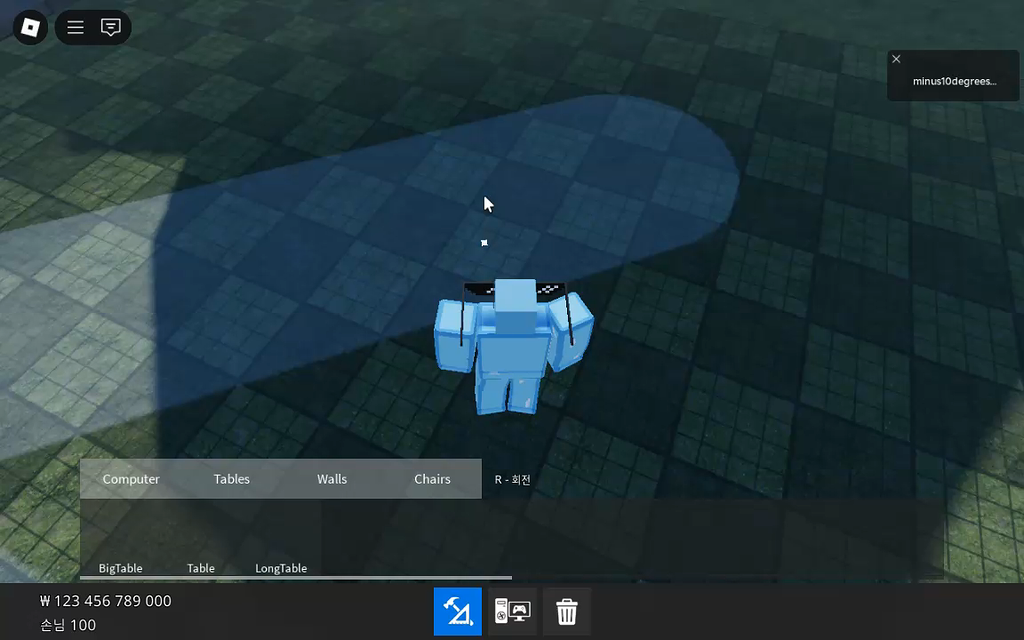This screenshot has width=1024, height=640.
Task: Switch to the Computer category tab
Action: click(131, 479)
